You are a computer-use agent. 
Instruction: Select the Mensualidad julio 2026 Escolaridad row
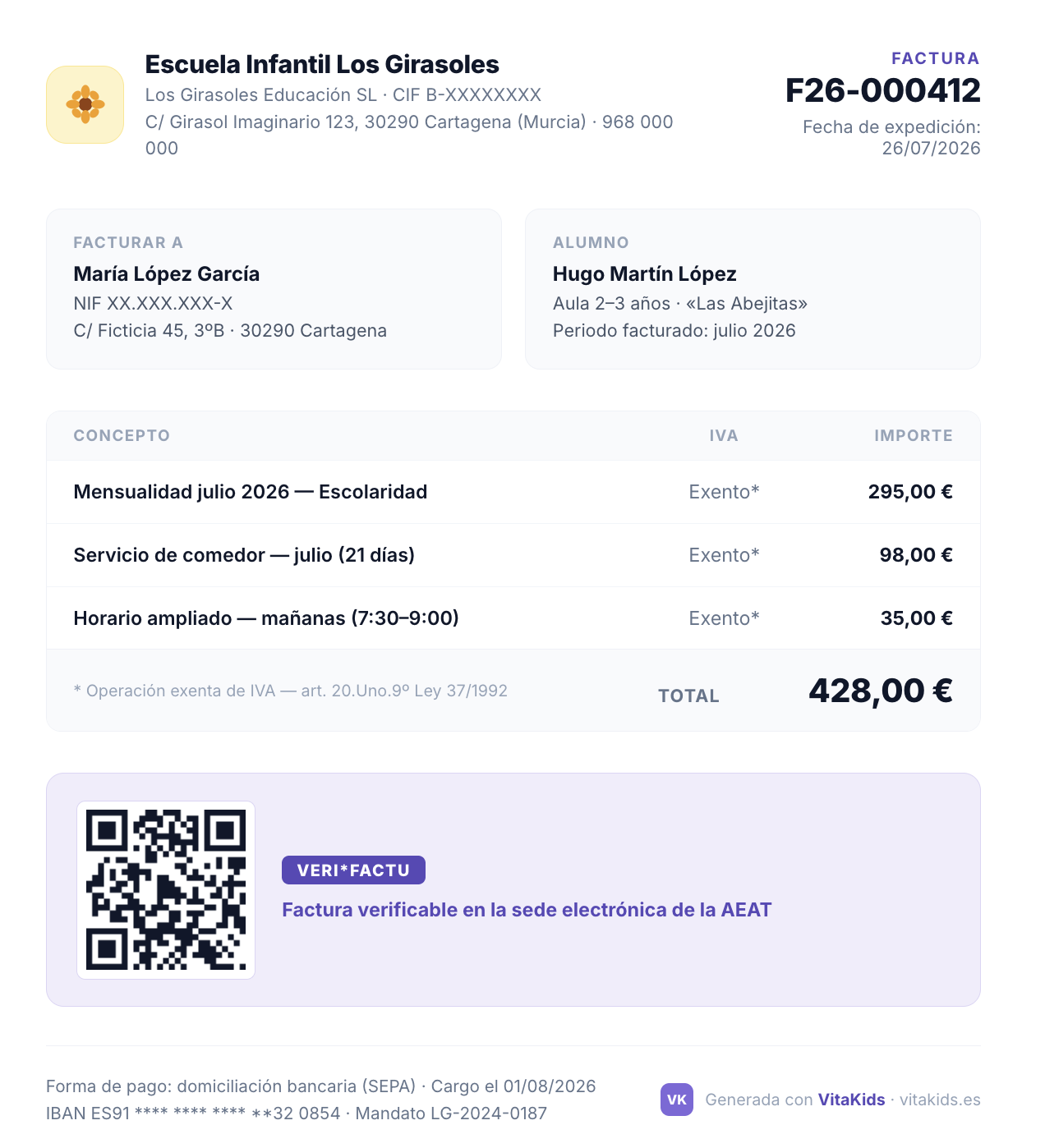513,492
